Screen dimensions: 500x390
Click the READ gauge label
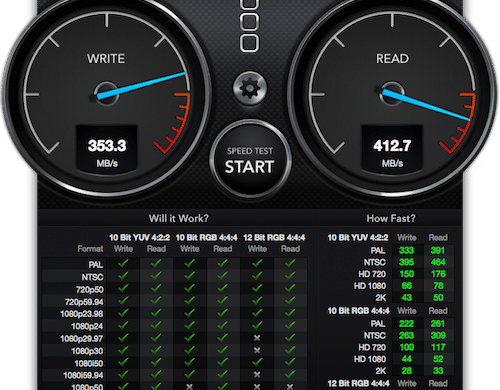392,59
